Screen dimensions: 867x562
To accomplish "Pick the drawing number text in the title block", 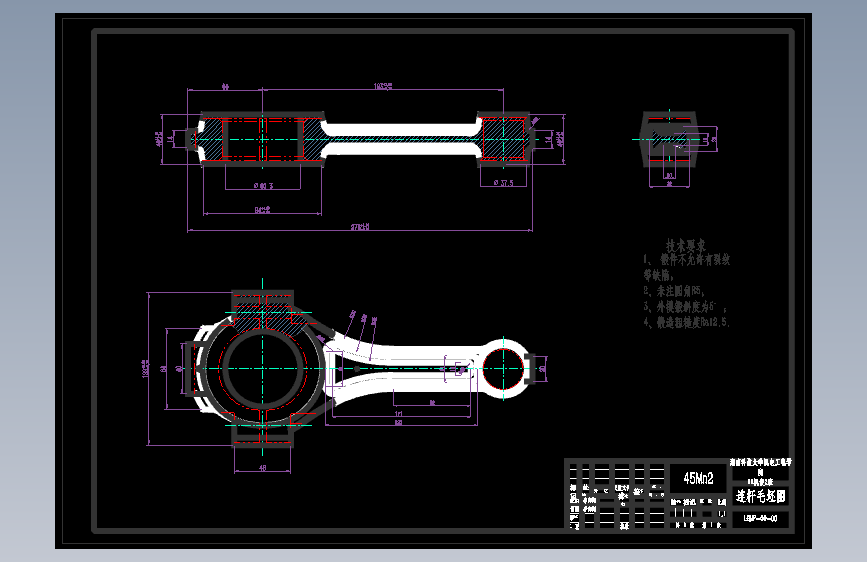I will point(761,519).
